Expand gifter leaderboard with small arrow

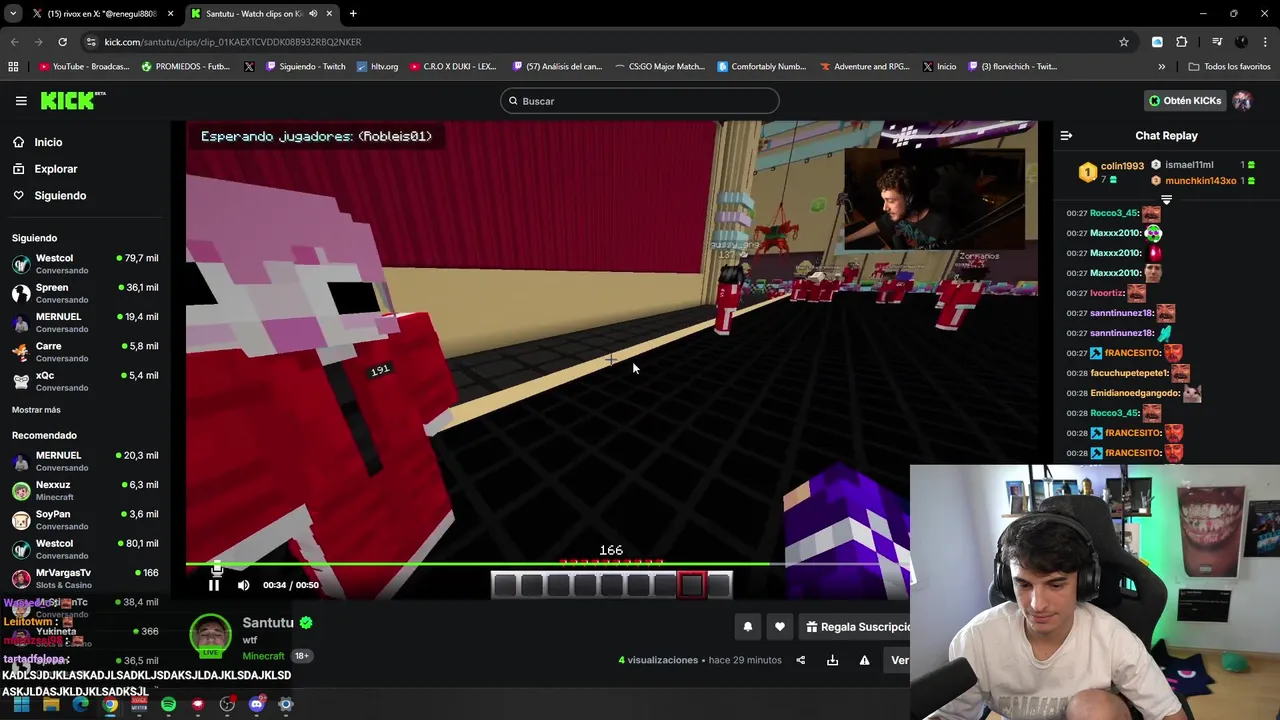coord(1166,201)
